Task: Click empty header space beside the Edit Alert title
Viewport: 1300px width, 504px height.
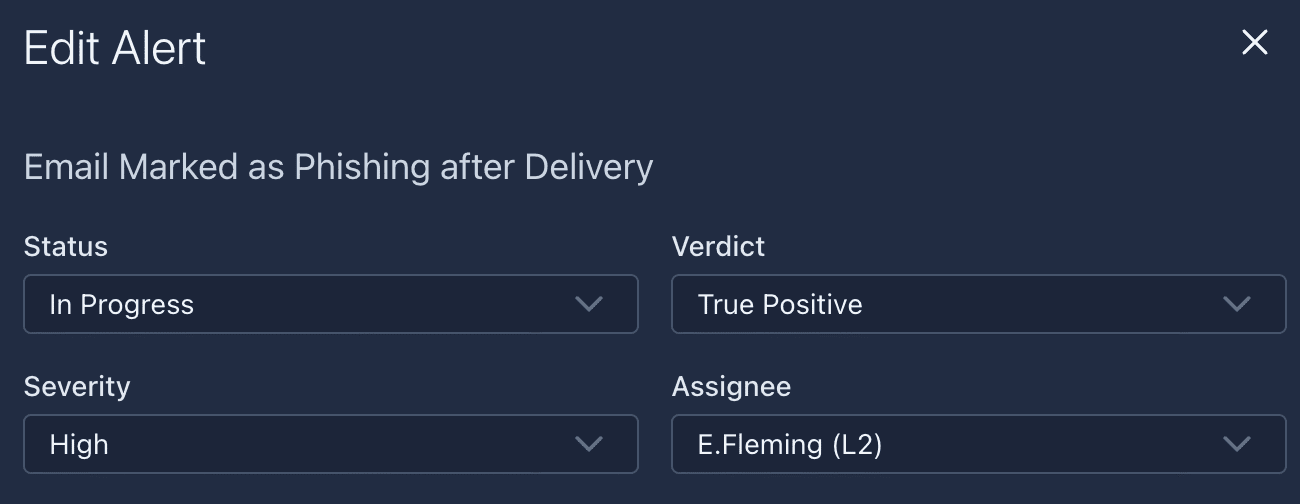Action: coord(700,48)
